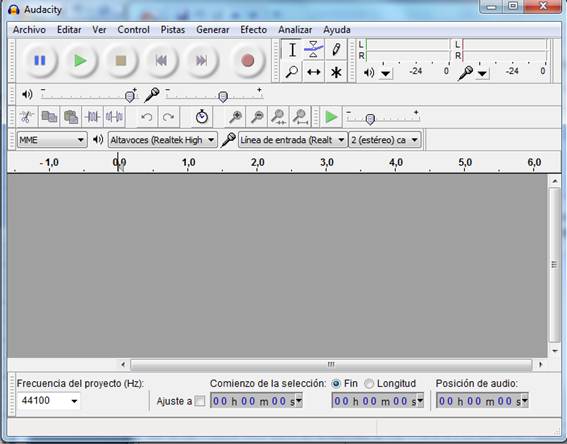Image resolution: width=567 pixels, height=444 pixels.
Task: Click the horizontal scrollbar thumb
Action: coord(331,364)
